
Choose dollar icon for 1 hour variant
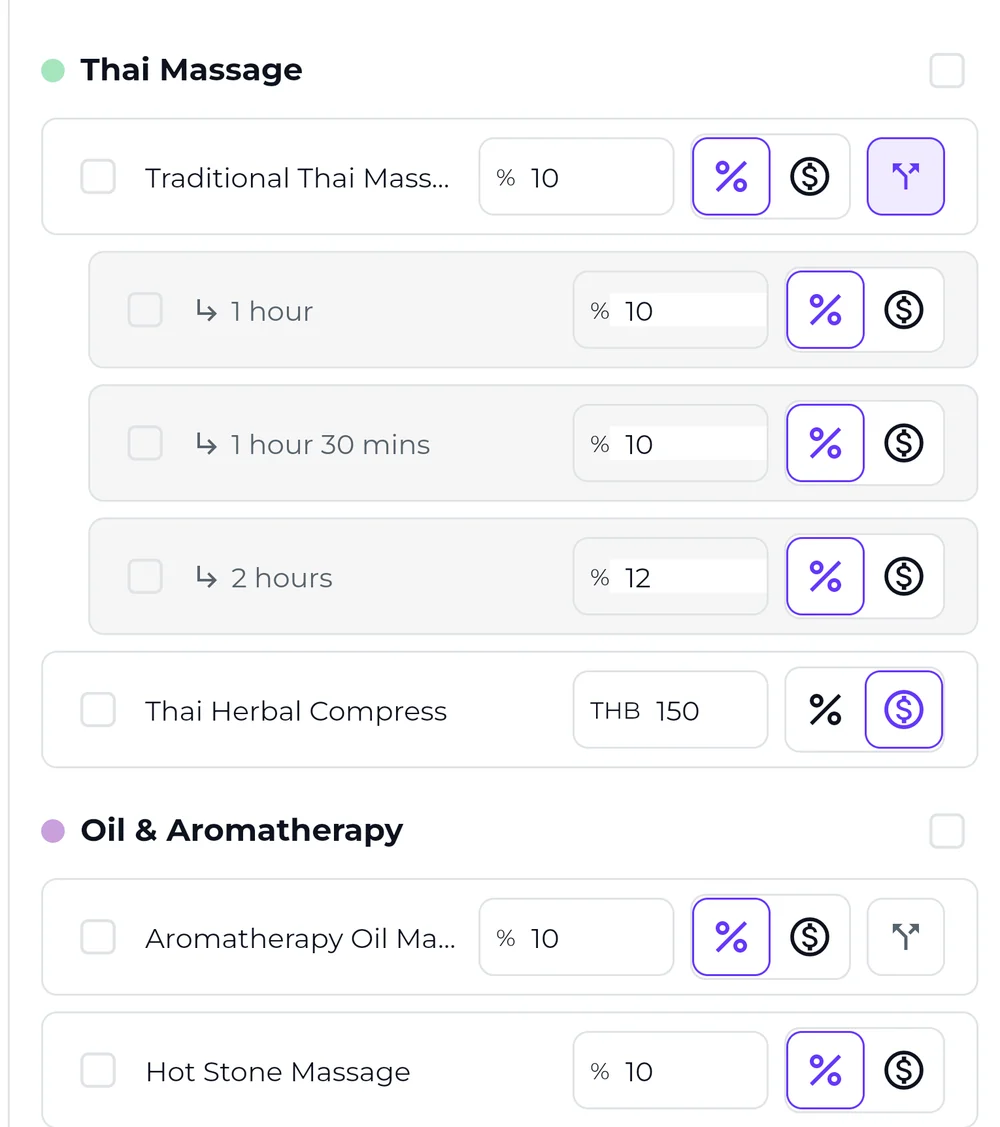[x=904, y=310]
